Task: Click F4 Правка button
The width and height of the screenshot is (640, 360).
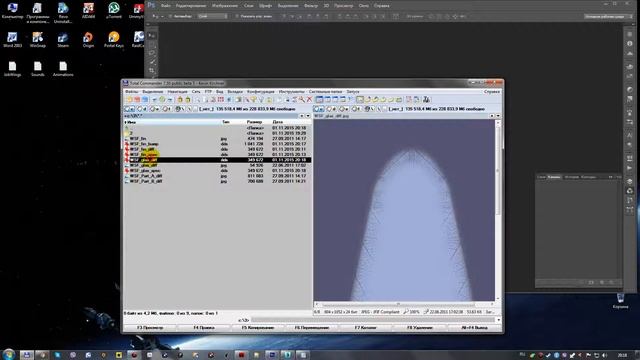Action: tap(204, 328)
